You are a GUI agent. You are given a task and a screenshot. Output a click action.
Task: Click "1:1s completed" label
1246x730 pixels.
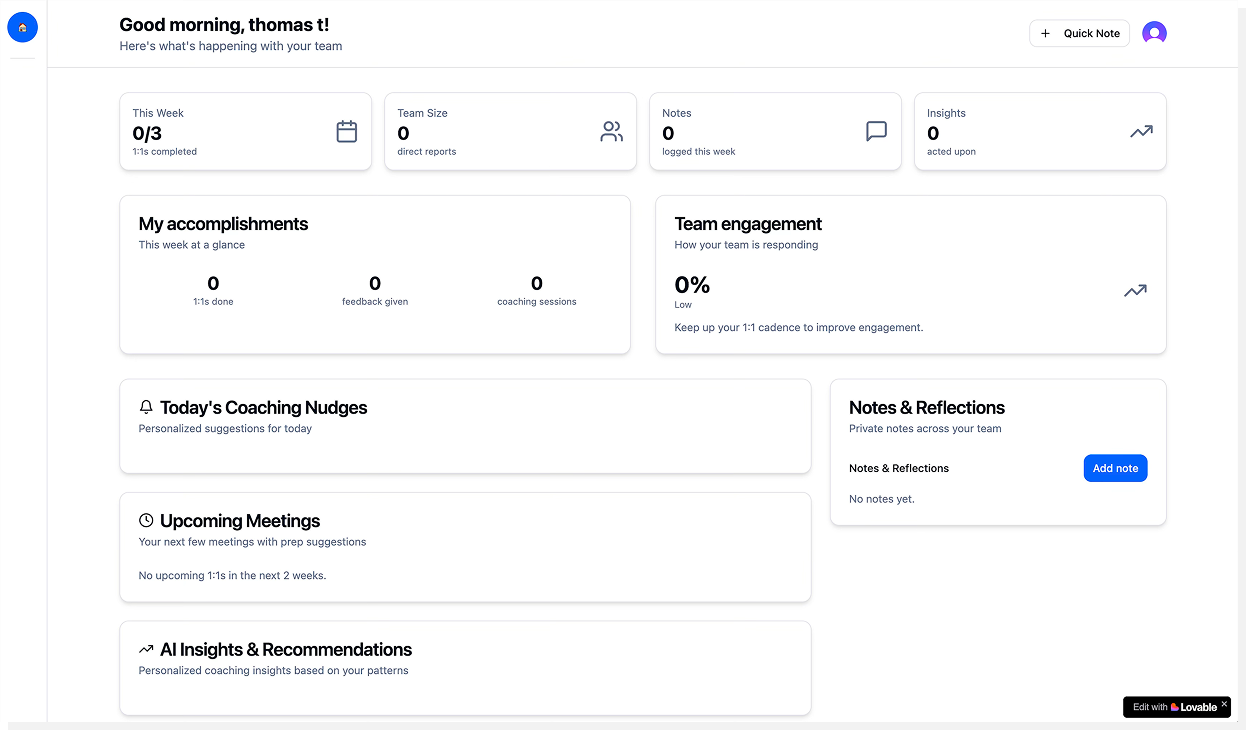[x=165, y=152]
